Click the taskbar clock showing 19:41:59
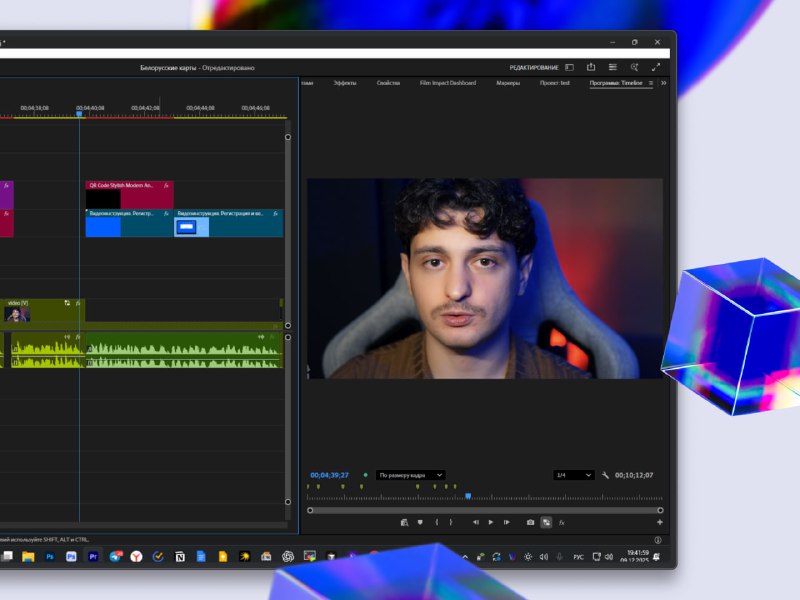The height and width of the screenshot is (600, 800). pyautogui.click(x=634, y=557)
